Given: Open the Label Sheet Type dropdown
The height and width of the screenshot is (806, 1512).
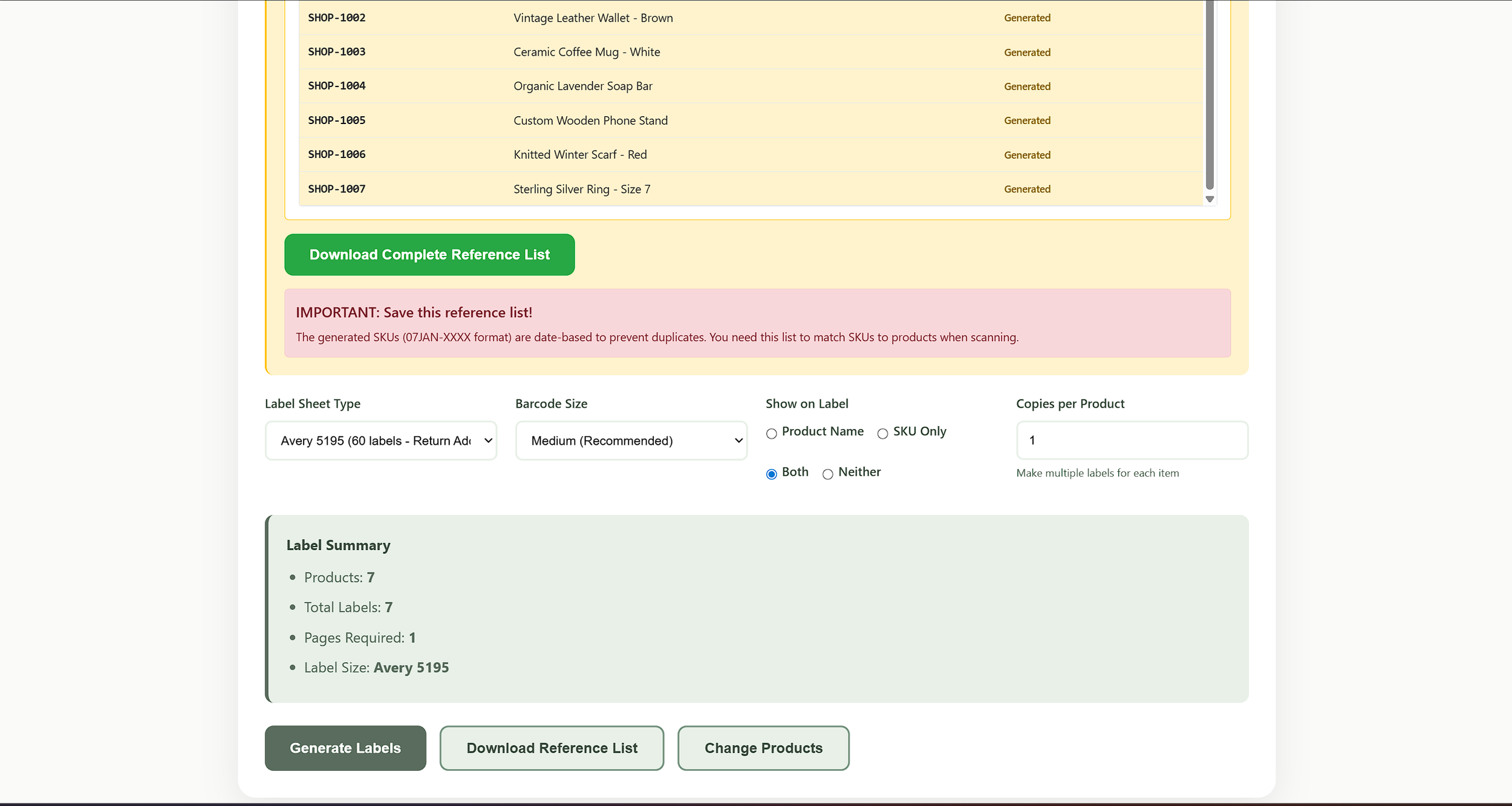Looking at the screenshot, I should tap(380, 440).
